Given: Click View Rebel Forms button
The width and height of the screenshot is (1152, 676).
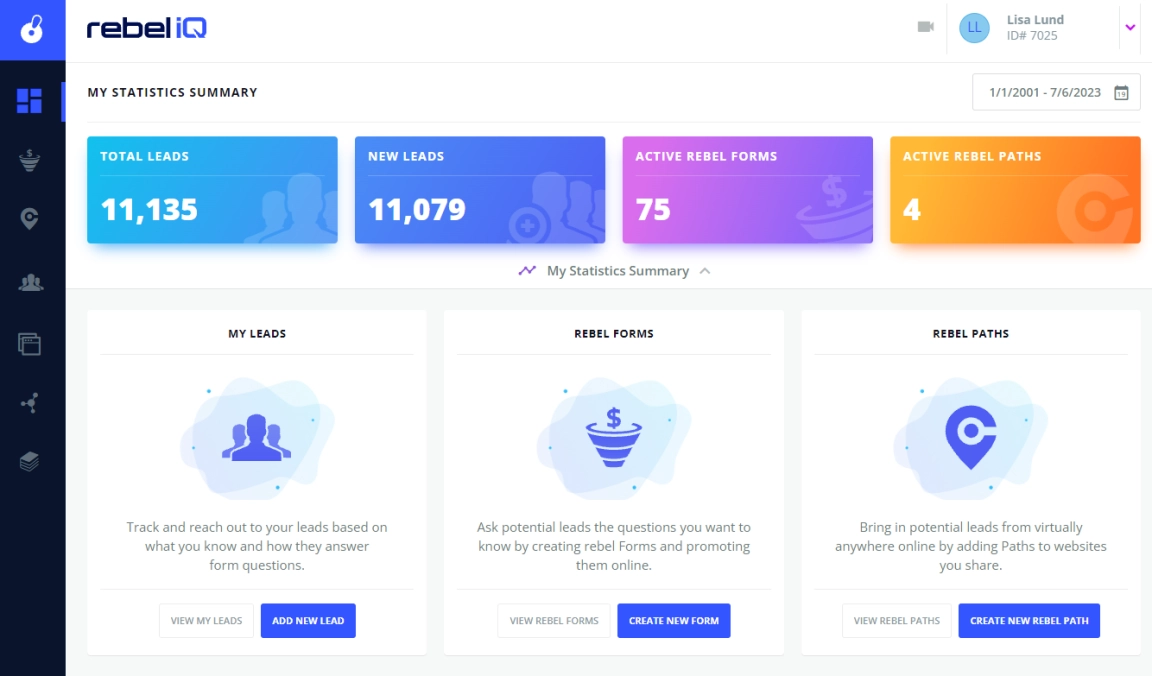Looking at the screenshot, I should coord(554,621).
